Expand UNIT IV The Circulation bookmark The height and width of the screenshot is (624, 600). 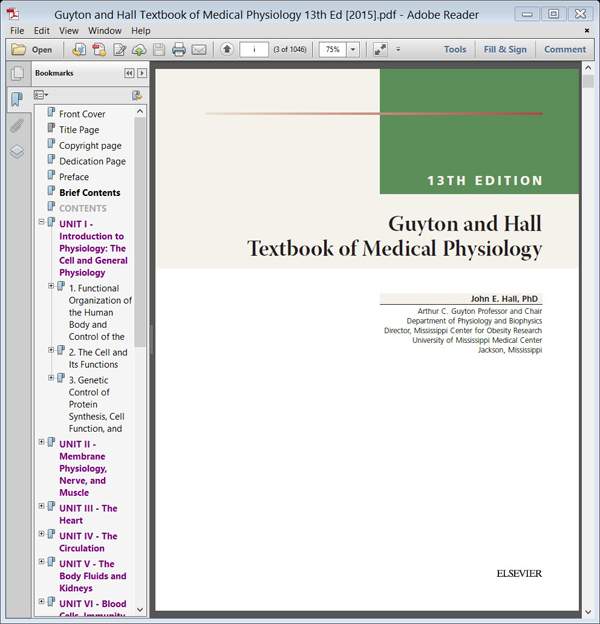click(41, 534)
